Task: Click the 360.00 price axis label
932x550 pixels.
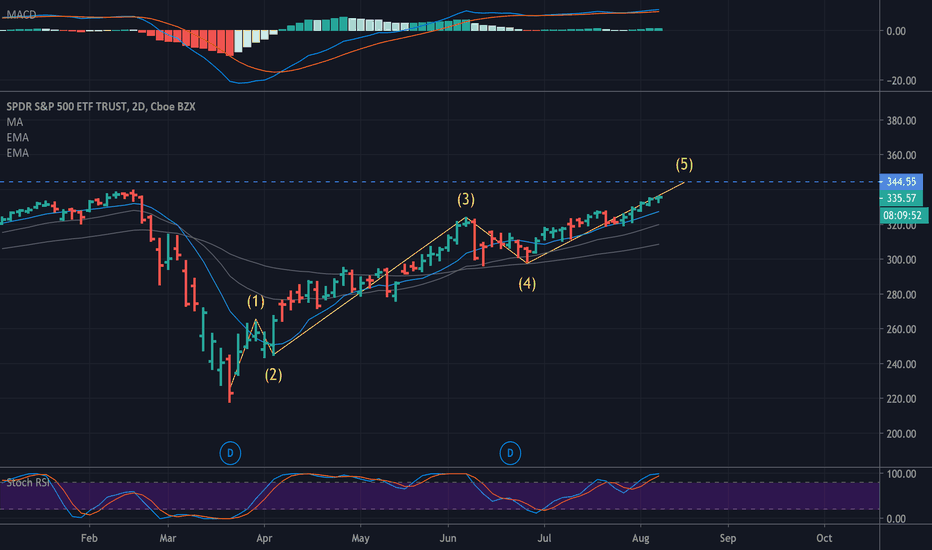Action: pyautogui.click(x=901, y=155)
